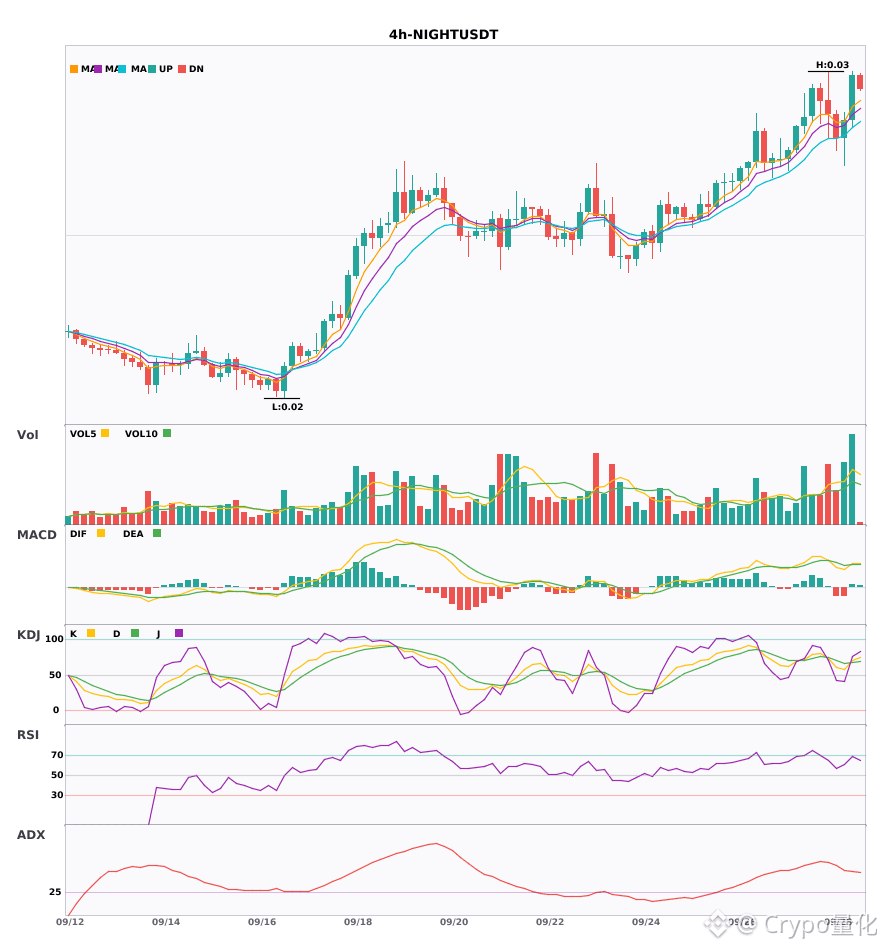The width and height of the screenshot is (885, 950).
Task: Toggle the red DN legend marker
Action: 182,69
